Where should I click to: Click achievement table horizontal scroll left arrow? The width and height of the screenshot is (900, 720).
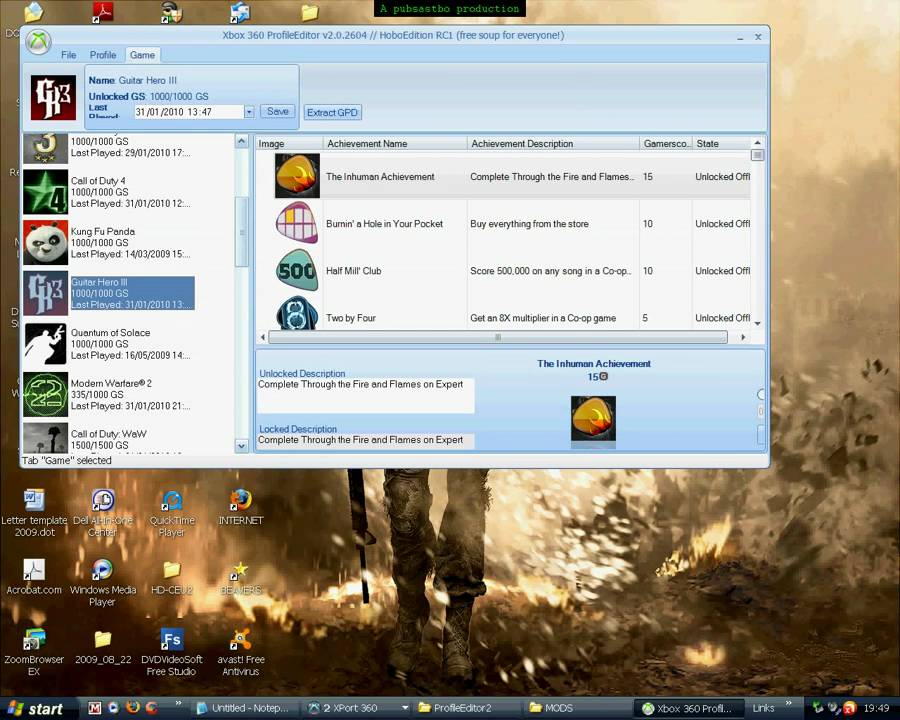click(x=263, y=337)
